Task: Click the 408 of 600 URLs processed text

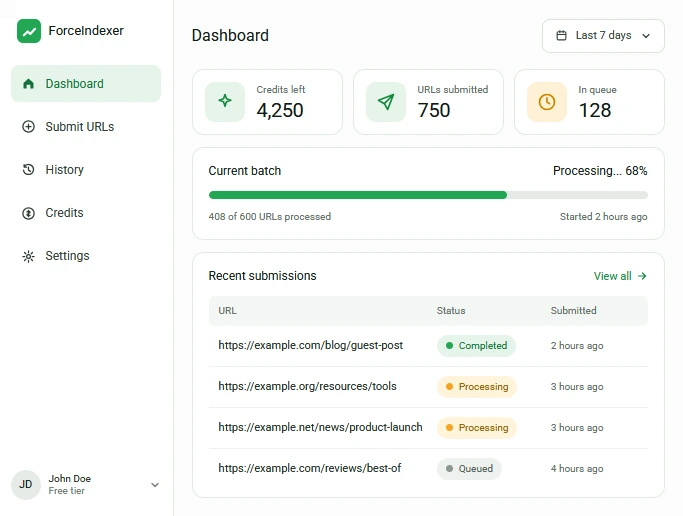Action: point(270,216)
